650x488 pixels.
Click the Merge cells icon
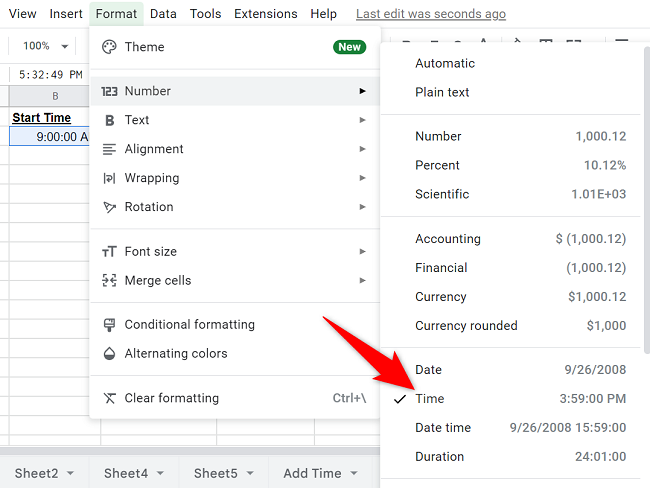pos(110,281)
